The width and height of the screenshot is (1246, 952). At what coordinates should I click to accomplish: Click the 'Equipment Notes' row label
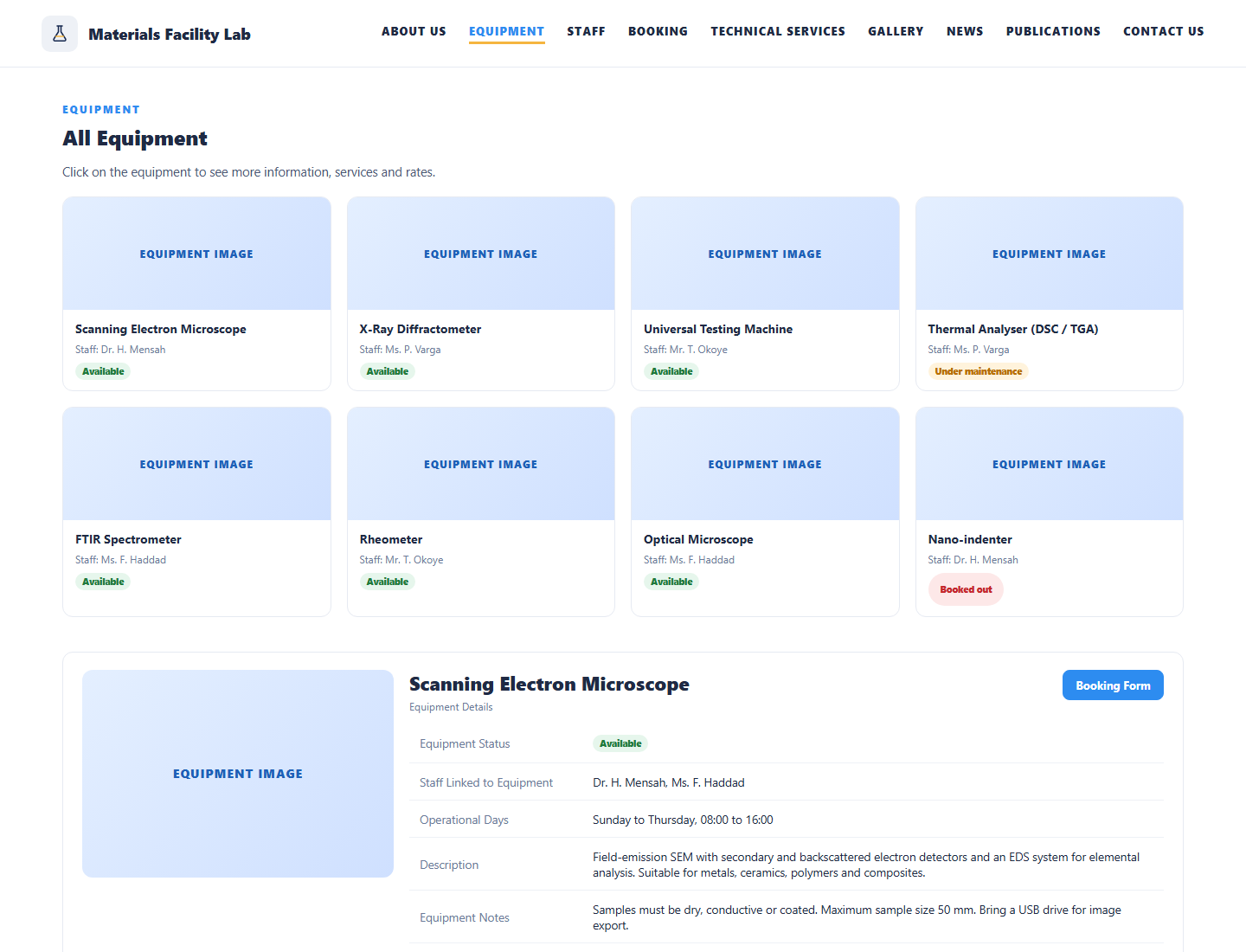(465, 917)
